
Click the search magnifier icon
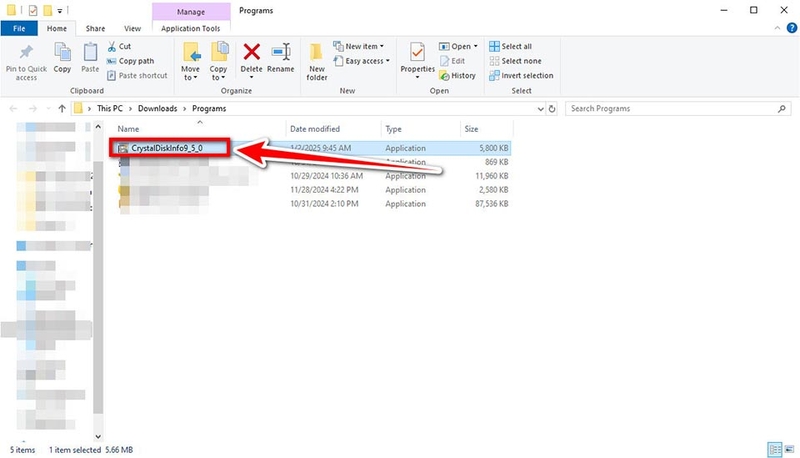coord(782,109)
